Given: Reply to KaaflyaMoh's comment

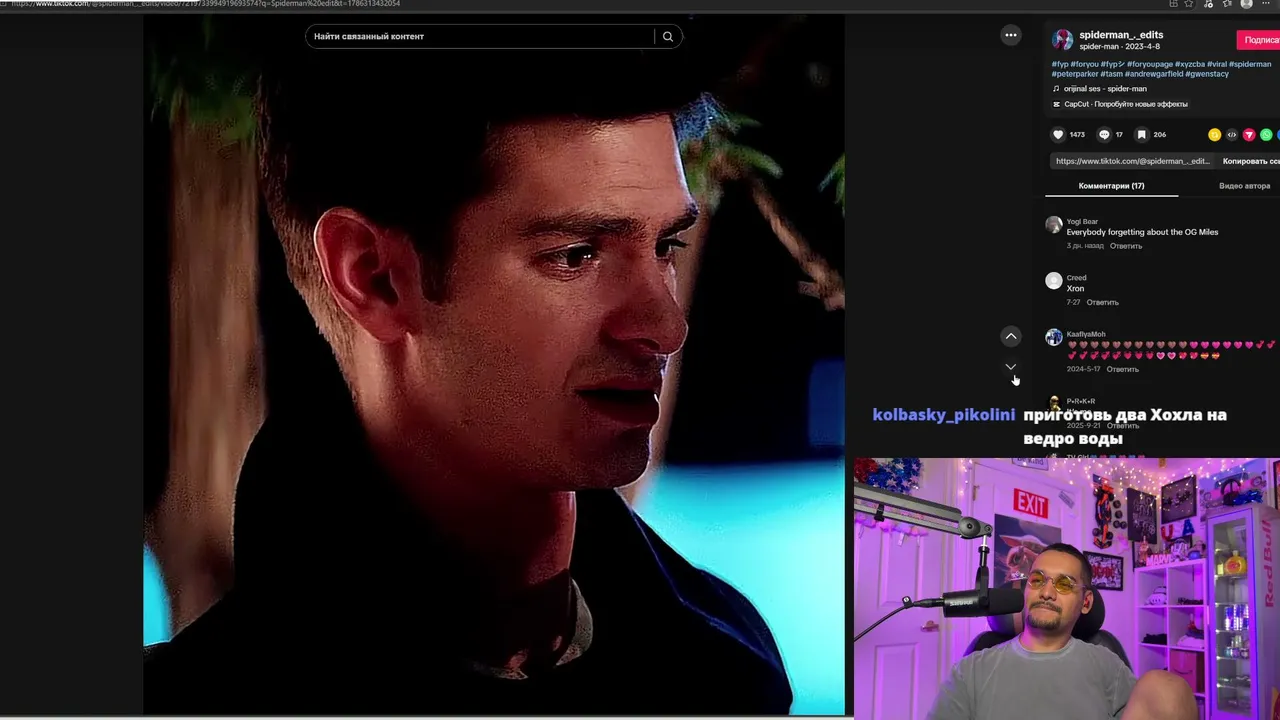Looking at the screenshot, I should coord(1123,369).
